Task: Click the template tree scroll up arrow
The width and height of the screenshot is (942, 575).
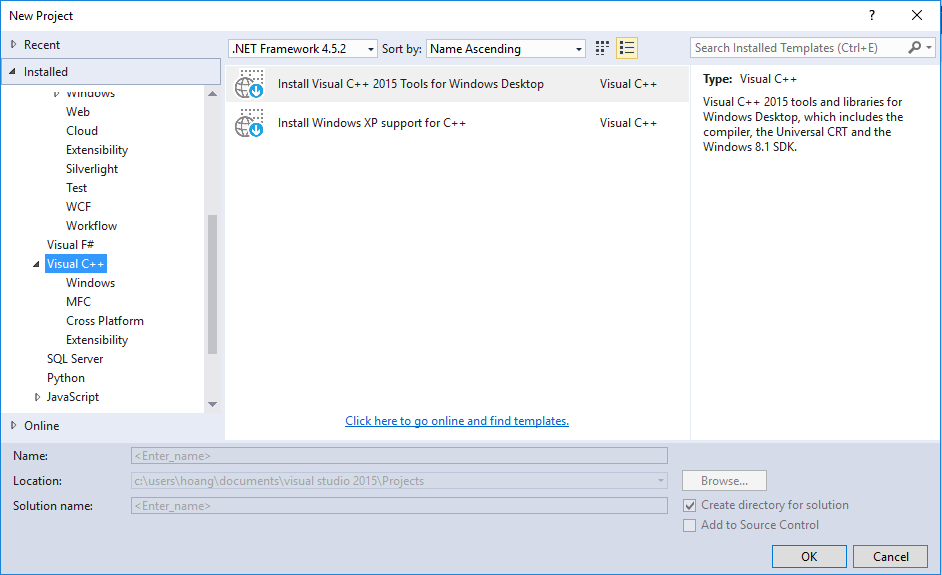Action: click(212, 94)
